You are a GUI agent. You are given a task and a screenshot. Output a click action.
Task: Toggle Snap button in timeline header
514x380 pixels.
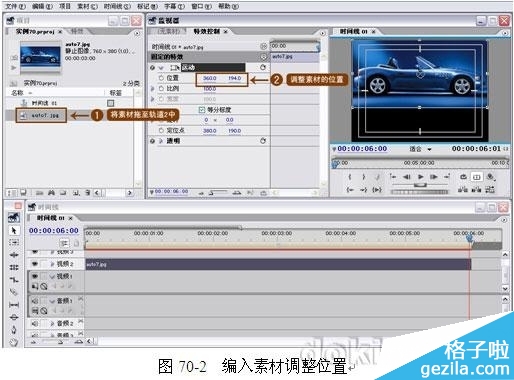[x=65, y=243]
